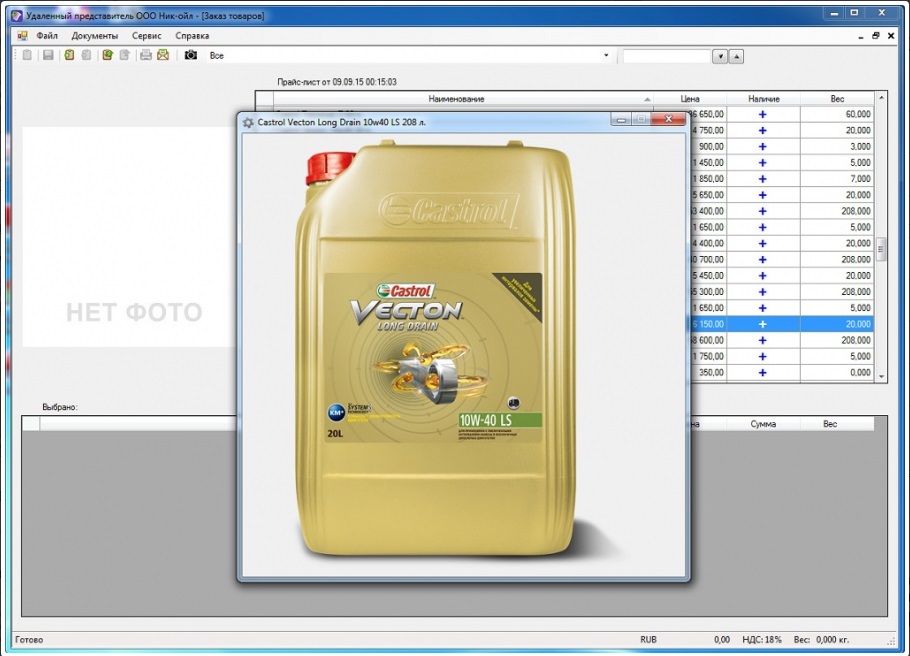Click the Сумма column header in selected list
This screenshot has height=656, width=910.
click(763, 424)
